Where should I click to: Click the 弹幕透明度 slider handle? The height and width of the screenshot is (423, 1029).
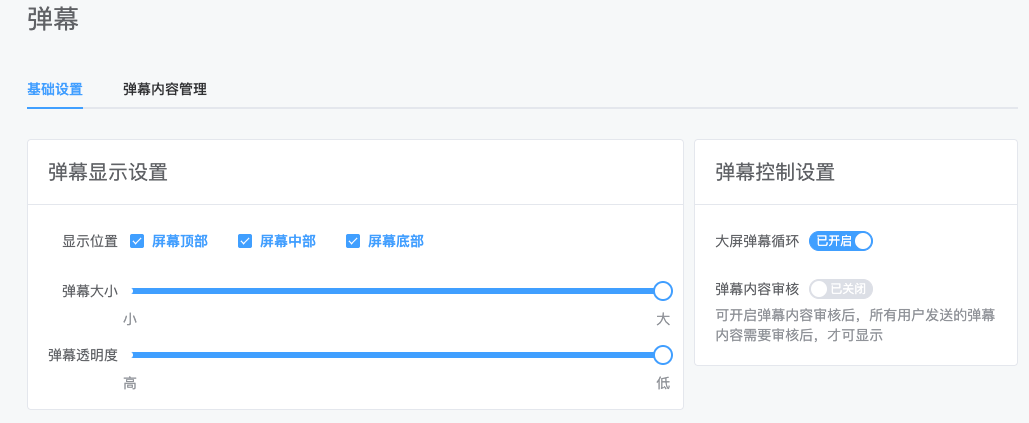663,355
